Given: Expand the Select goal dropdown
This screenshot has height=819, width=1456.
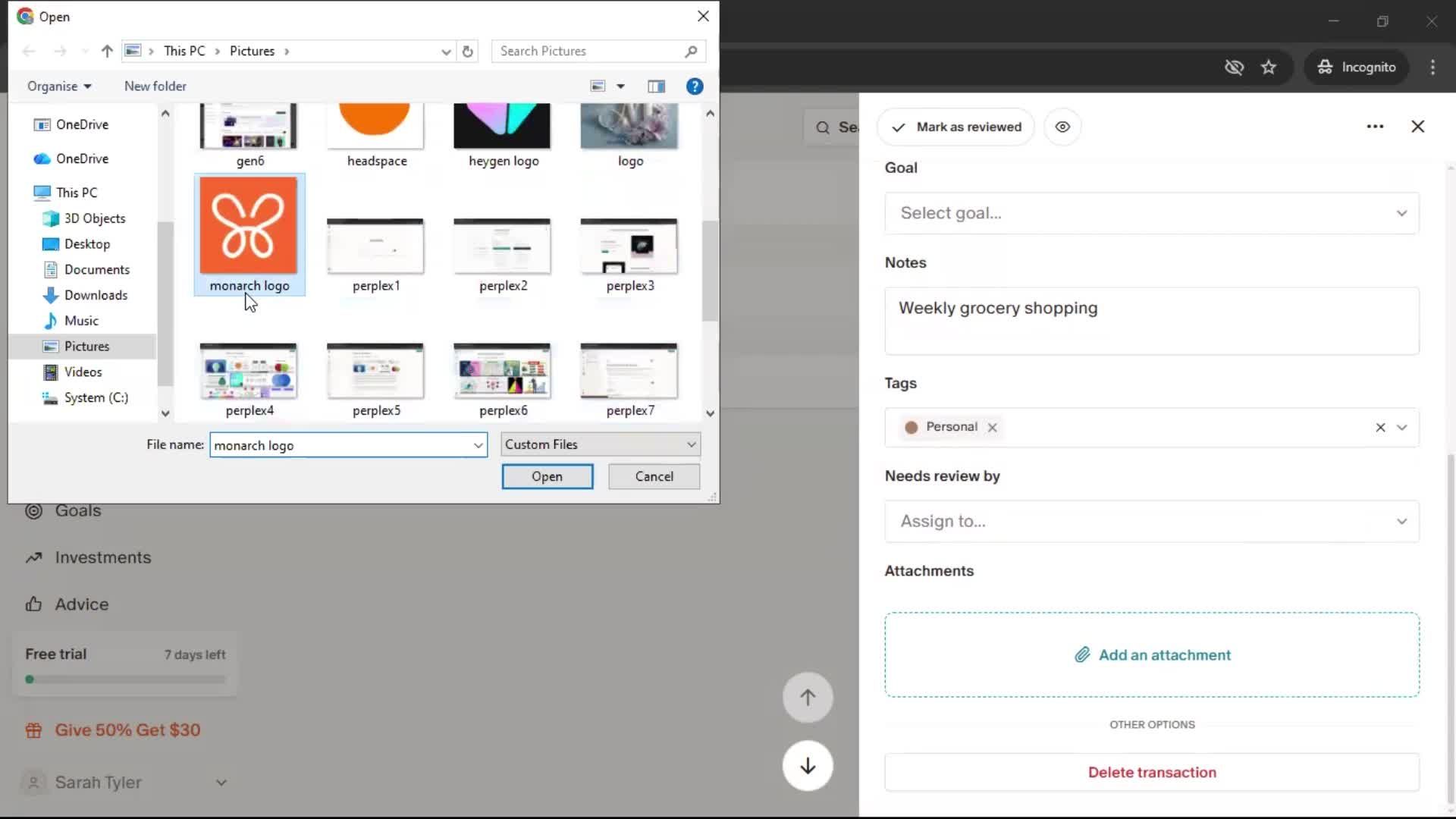Looking at the screenshot, I should coord(1151,213).
